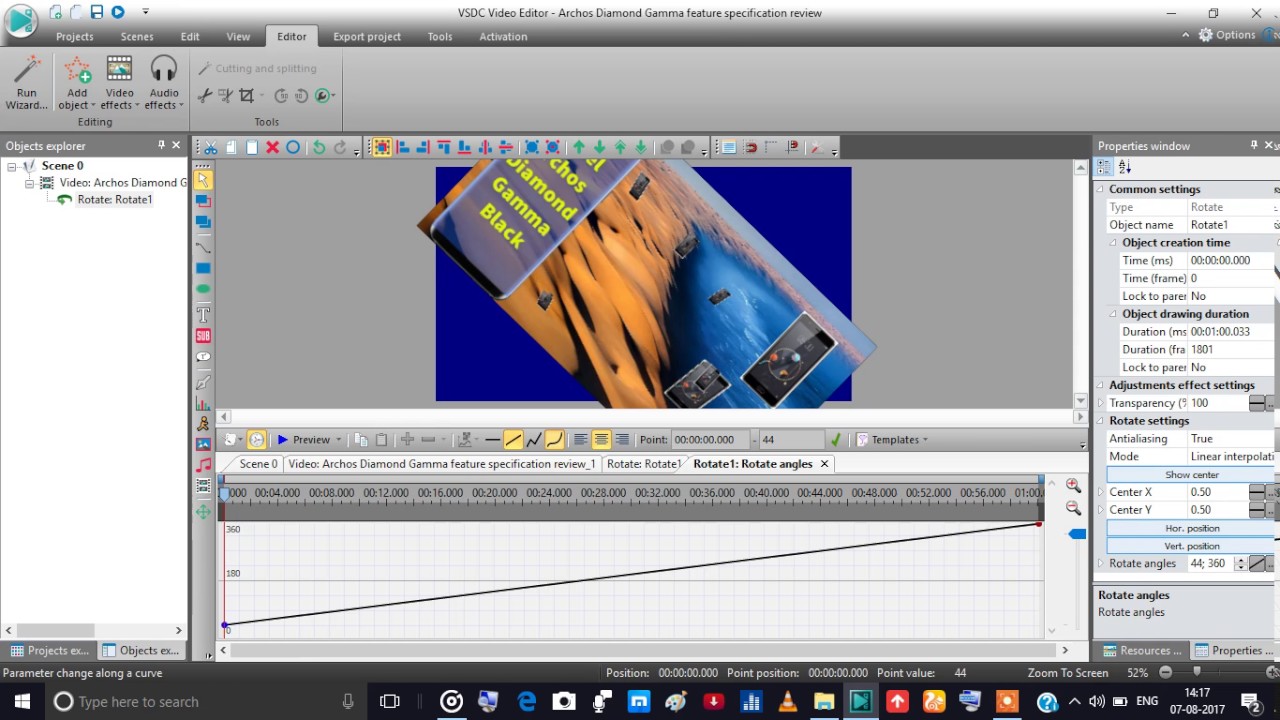The image size is (1280, 720).
Task: Collapse the Scene 0 tree node
Action: (x=12, y=166)
